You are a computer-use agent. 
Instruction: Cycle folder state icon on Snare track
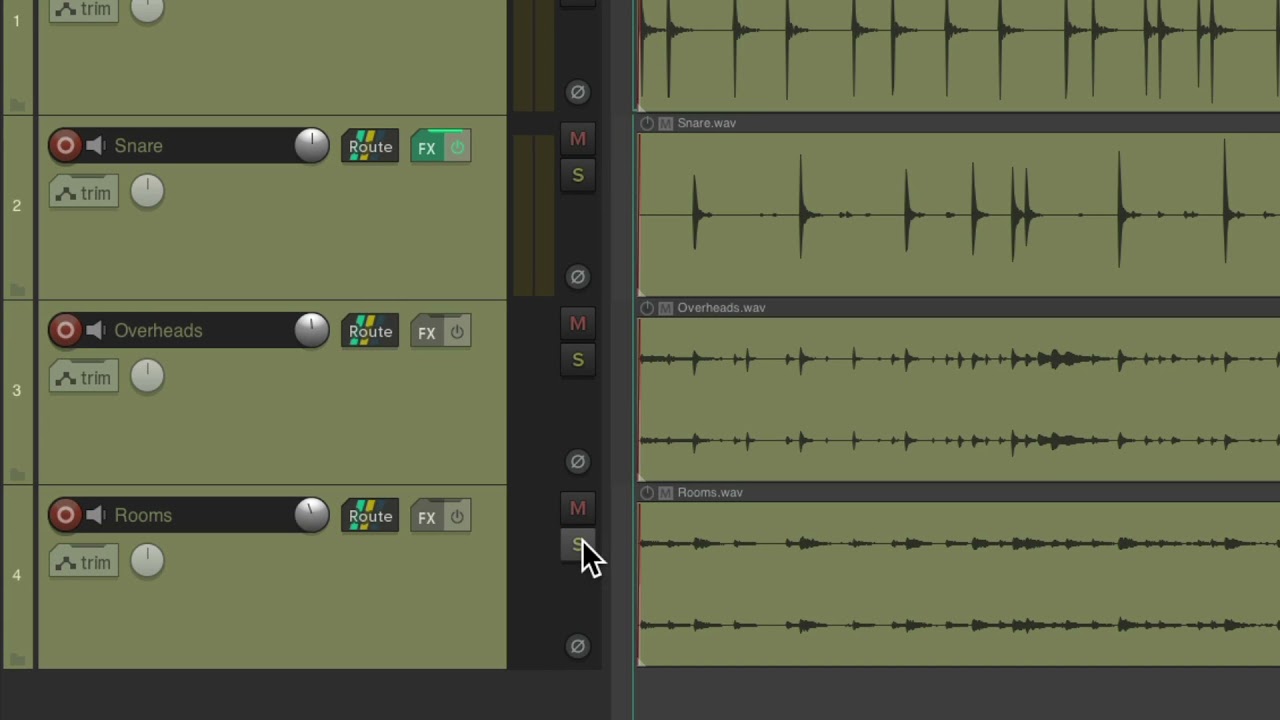pos(16,290)
